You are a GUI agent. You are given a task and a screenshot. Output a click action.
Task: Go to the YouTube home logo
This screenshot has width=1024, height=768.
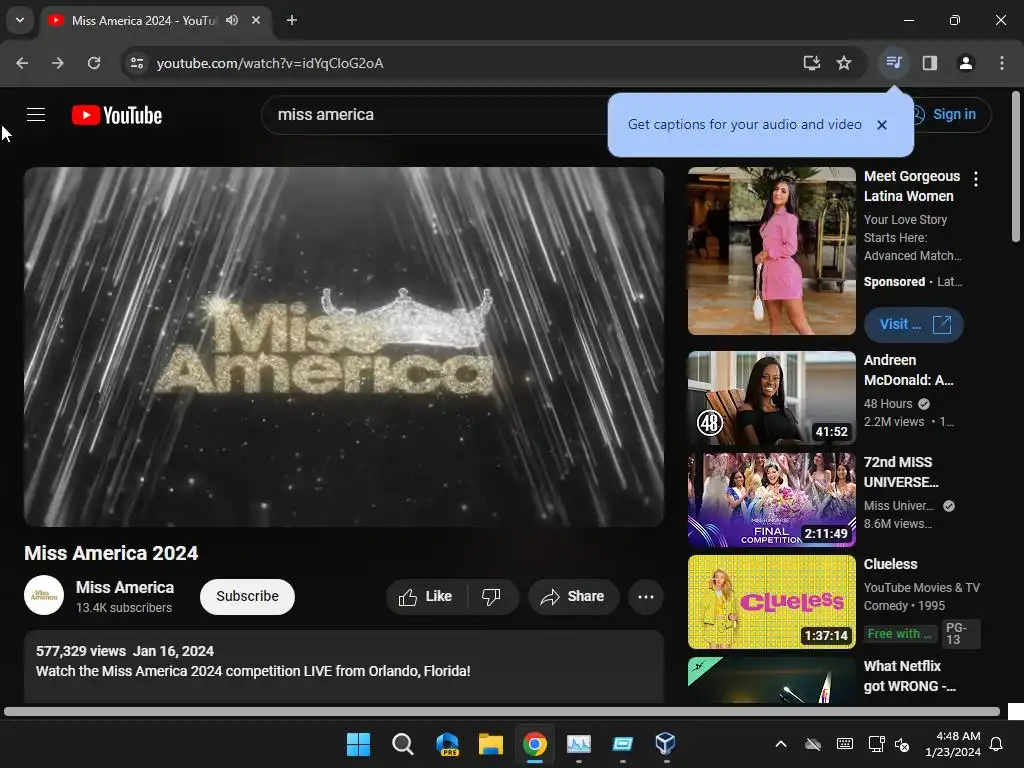point(117,115)
